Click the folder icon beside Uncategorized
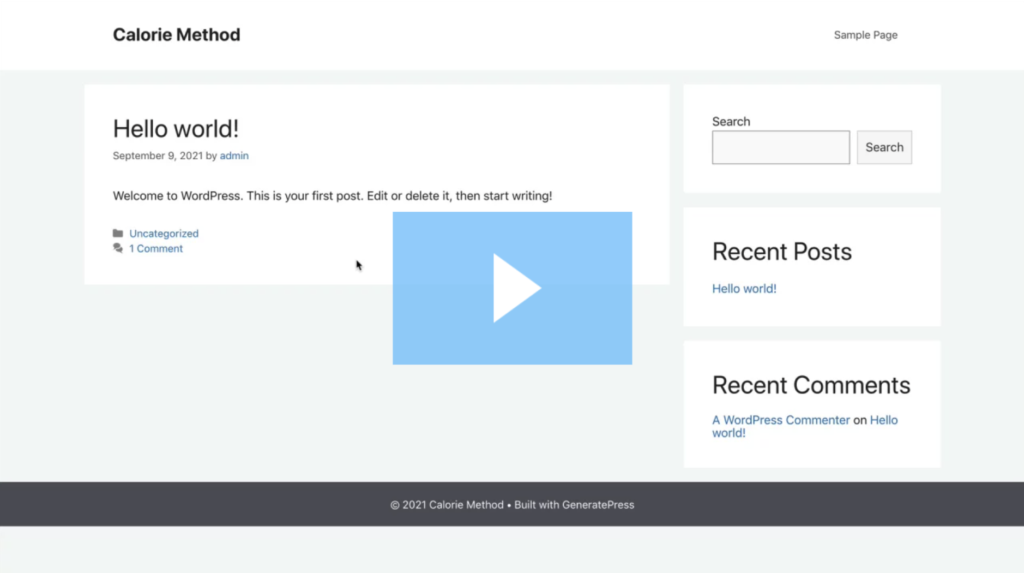This screenshot has width=1024, height=573. click(118, 233)
